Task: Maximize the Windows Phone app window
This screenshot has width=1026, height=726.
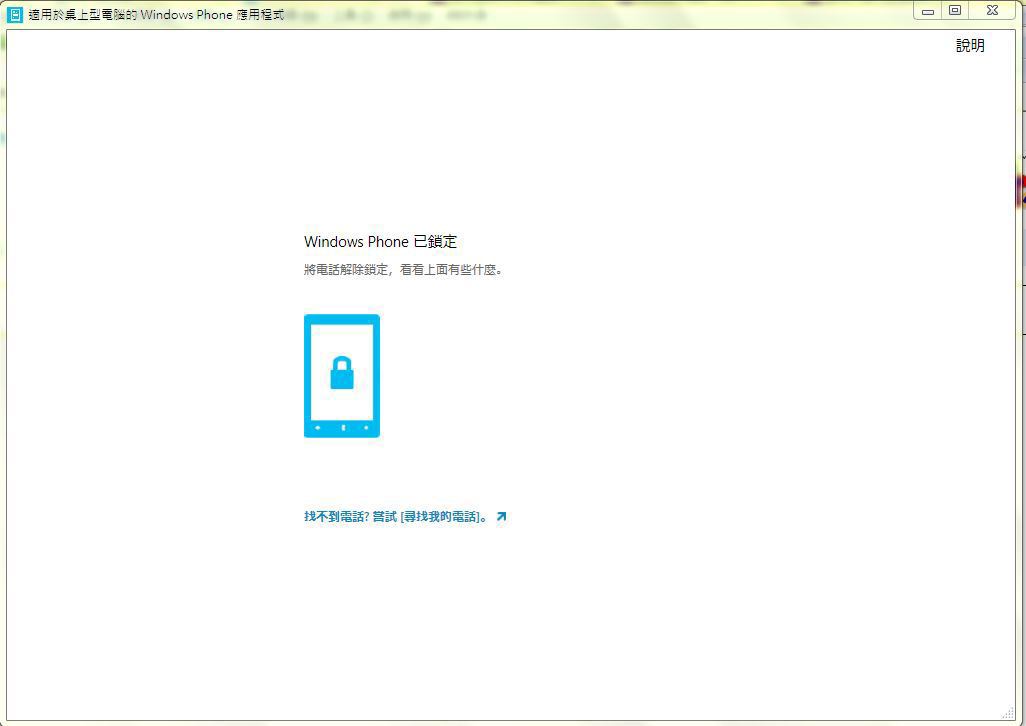Action: [955, 10]
